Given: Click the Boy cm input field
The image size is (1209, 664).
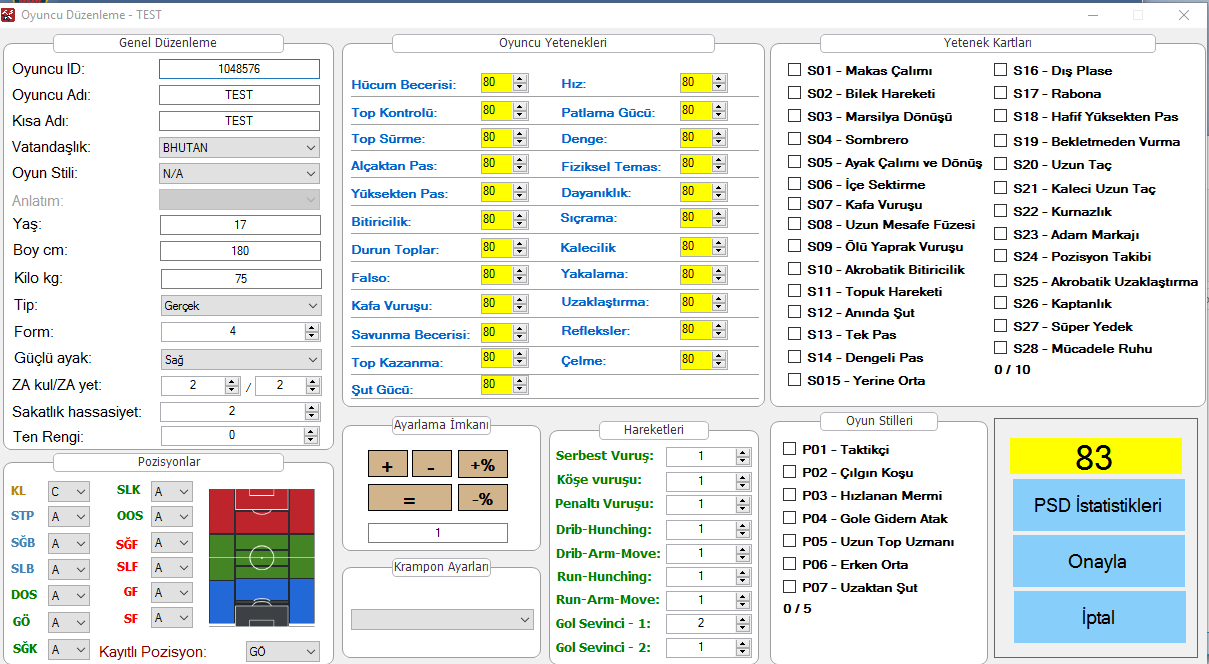Looking at the screenshot, I should pos(240,251).
